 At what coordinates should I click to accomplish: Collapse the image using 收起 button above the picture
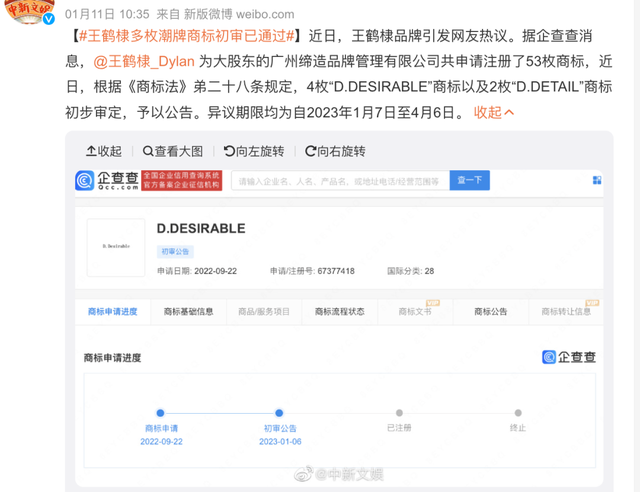(x=104, y=151)
